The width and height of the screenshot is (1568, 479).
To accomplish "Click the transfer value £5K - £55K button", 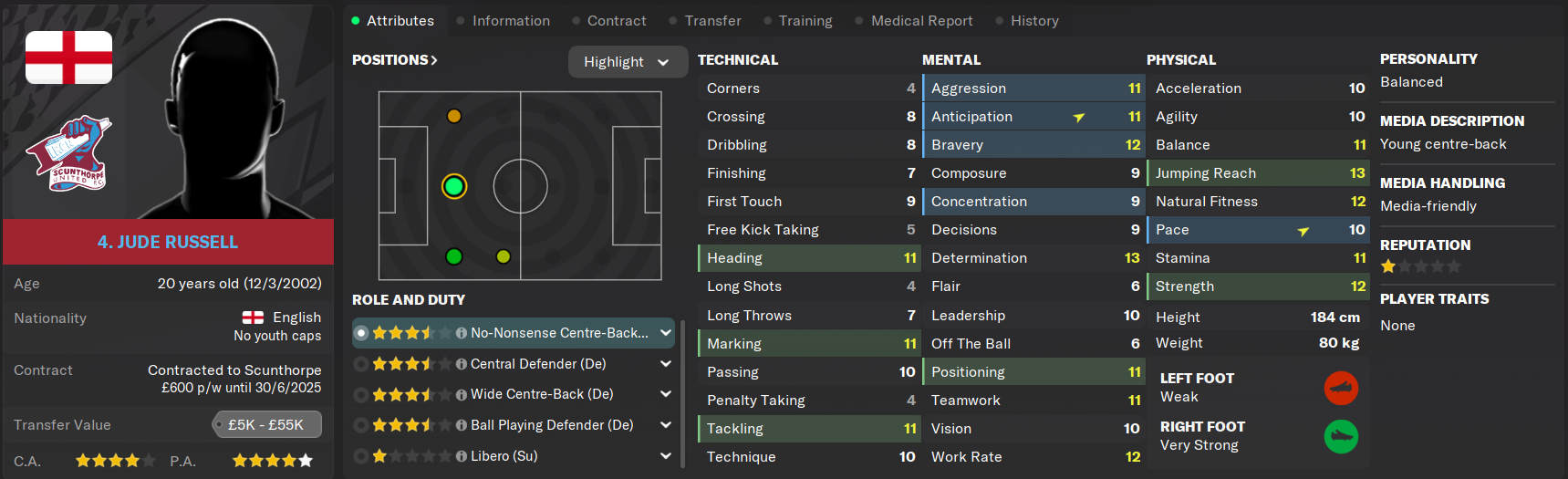I will [x=266, y=424].
